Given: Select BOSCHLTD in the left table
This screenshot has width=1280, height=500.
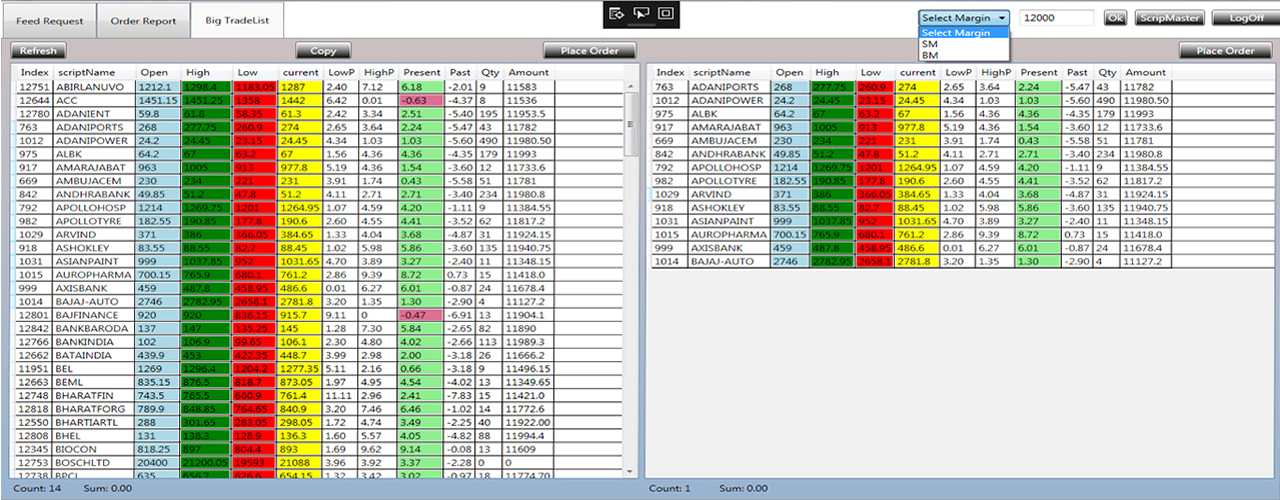Looking at the screenshot, I should 318,462.
